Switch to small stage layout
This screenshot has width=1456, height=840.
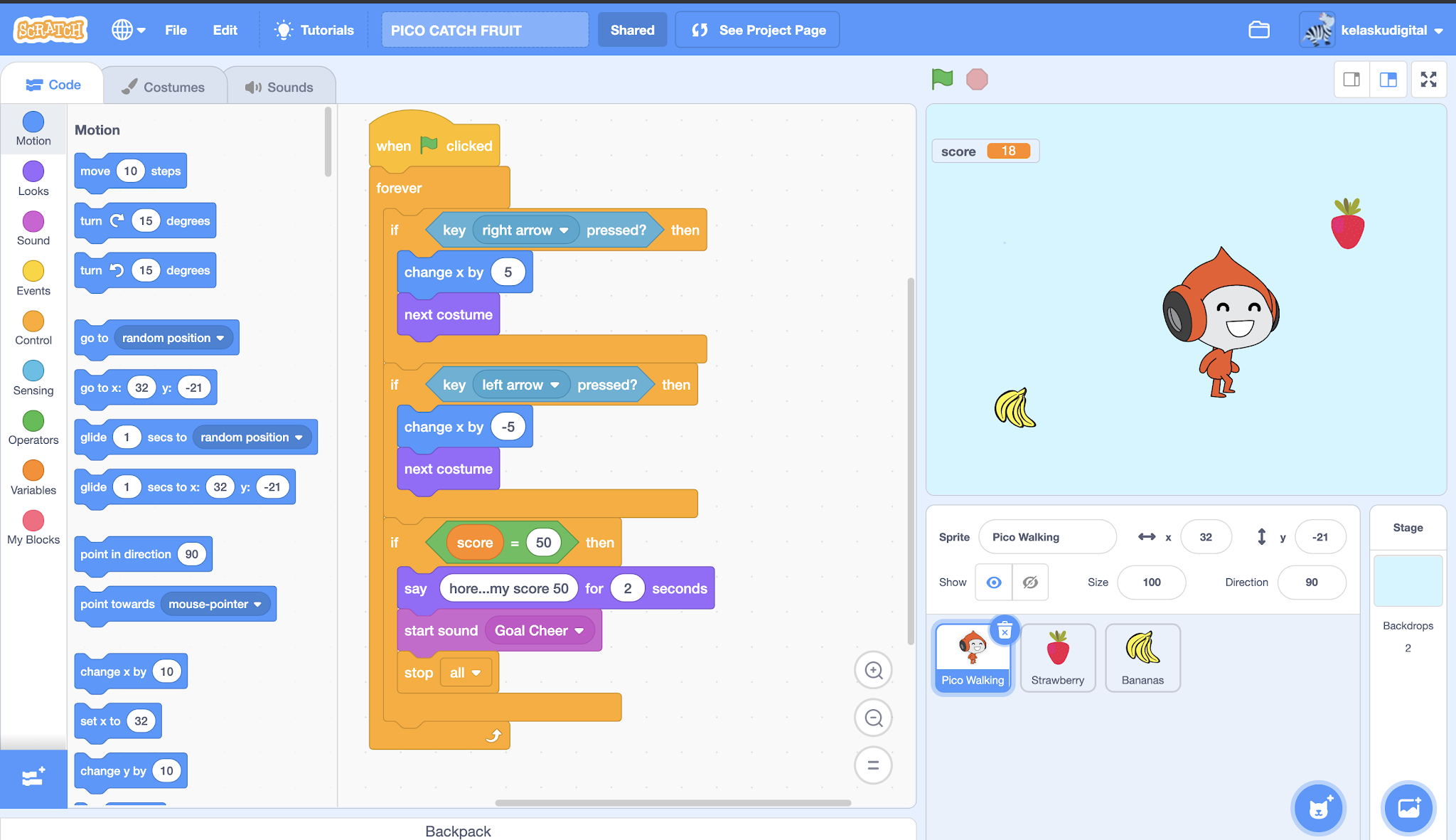tap(1351, 79)
